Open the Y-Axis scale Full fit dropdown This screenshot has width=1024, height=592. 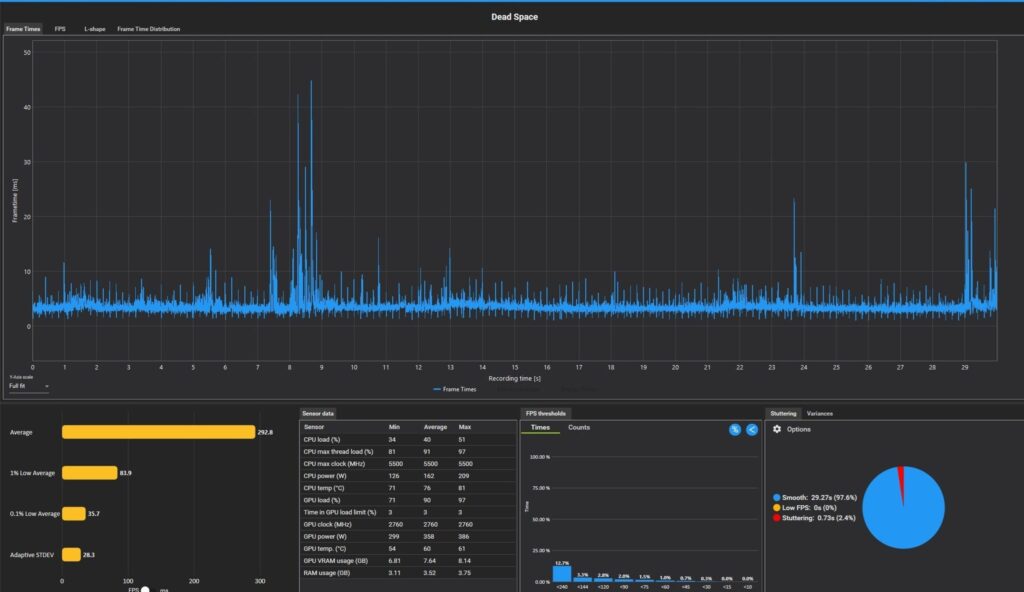click(x=29, y=386)
